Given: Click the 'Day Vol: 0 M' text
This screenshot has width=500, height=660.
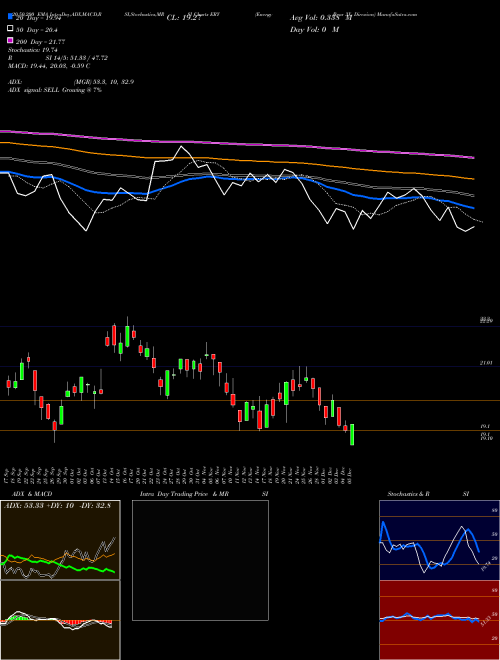Looking at the screenshot, I should click(x=314, y=29).
